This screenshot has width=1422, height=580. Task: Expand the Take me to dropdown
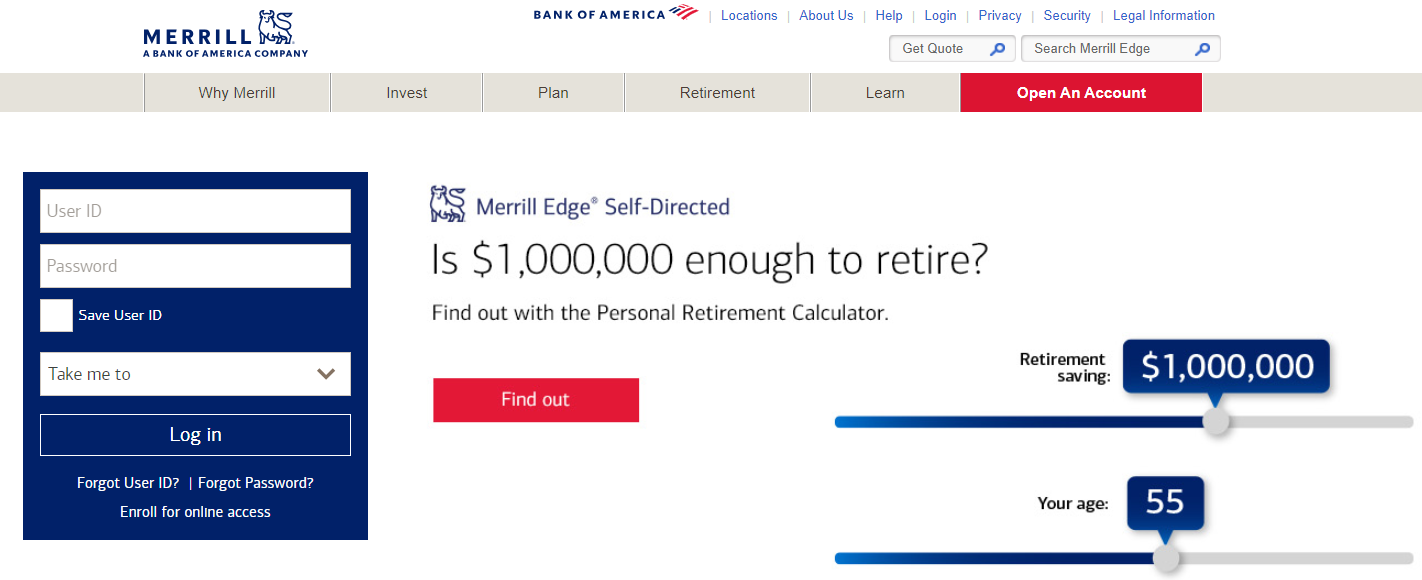click(x=195, y=374)
